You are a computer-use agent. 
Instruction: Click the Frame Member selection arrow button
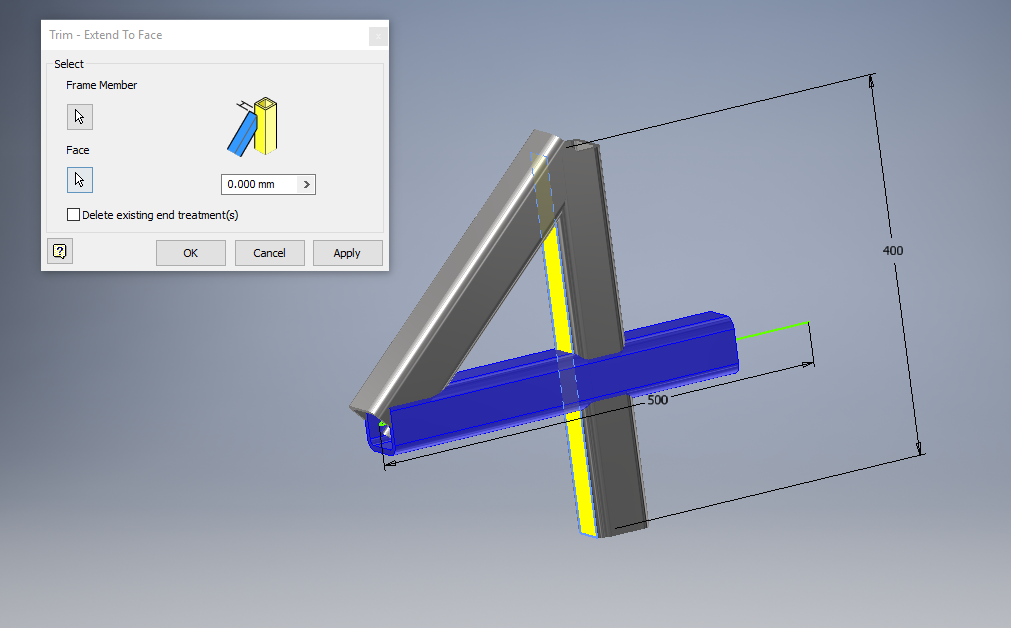pyautogui.click(x=80, y=117)
